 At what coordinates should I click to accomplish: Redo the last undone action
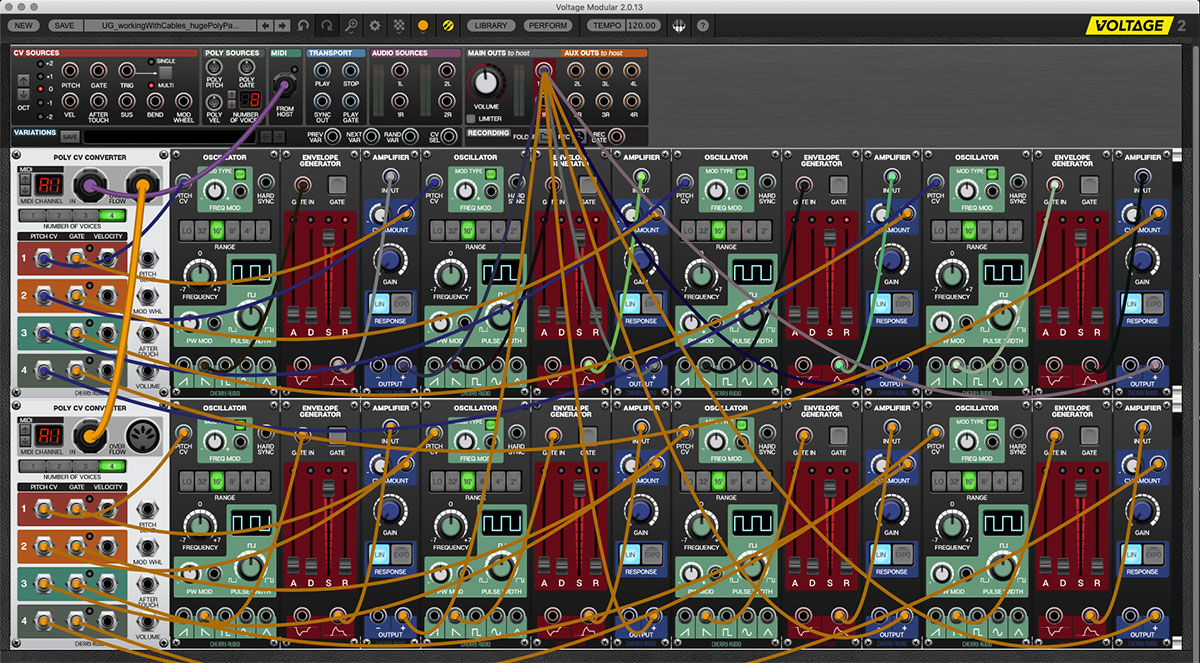tap(328, 25)
